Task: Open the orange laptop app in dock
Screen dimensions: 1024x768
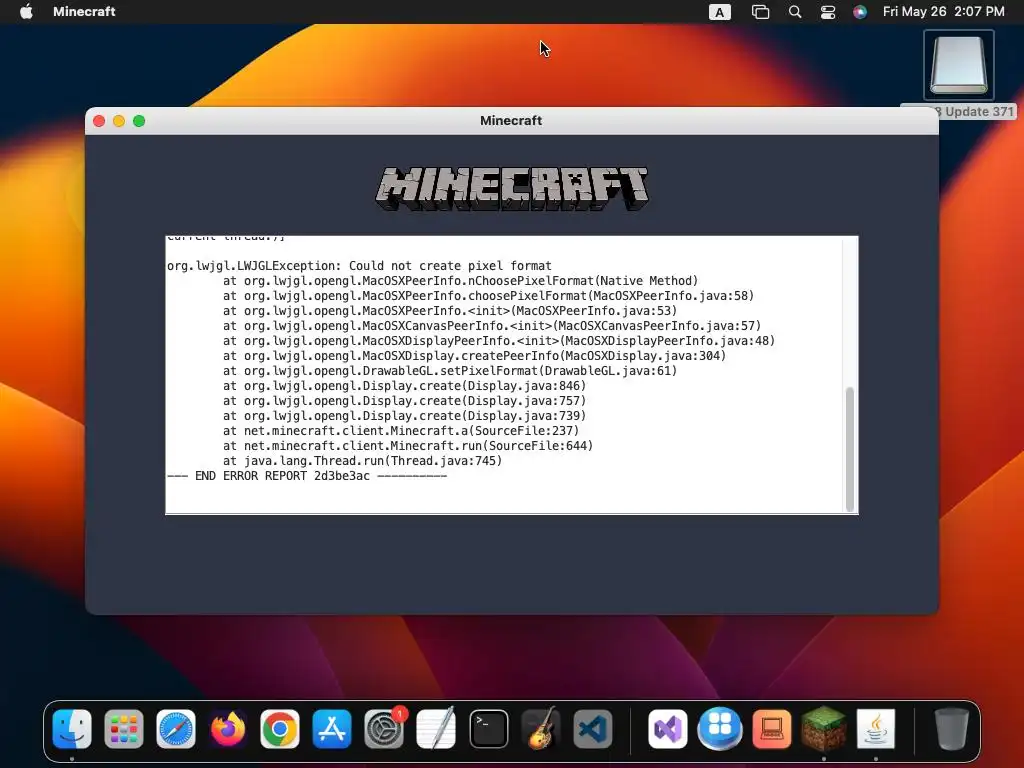Action: pos(771,729)
